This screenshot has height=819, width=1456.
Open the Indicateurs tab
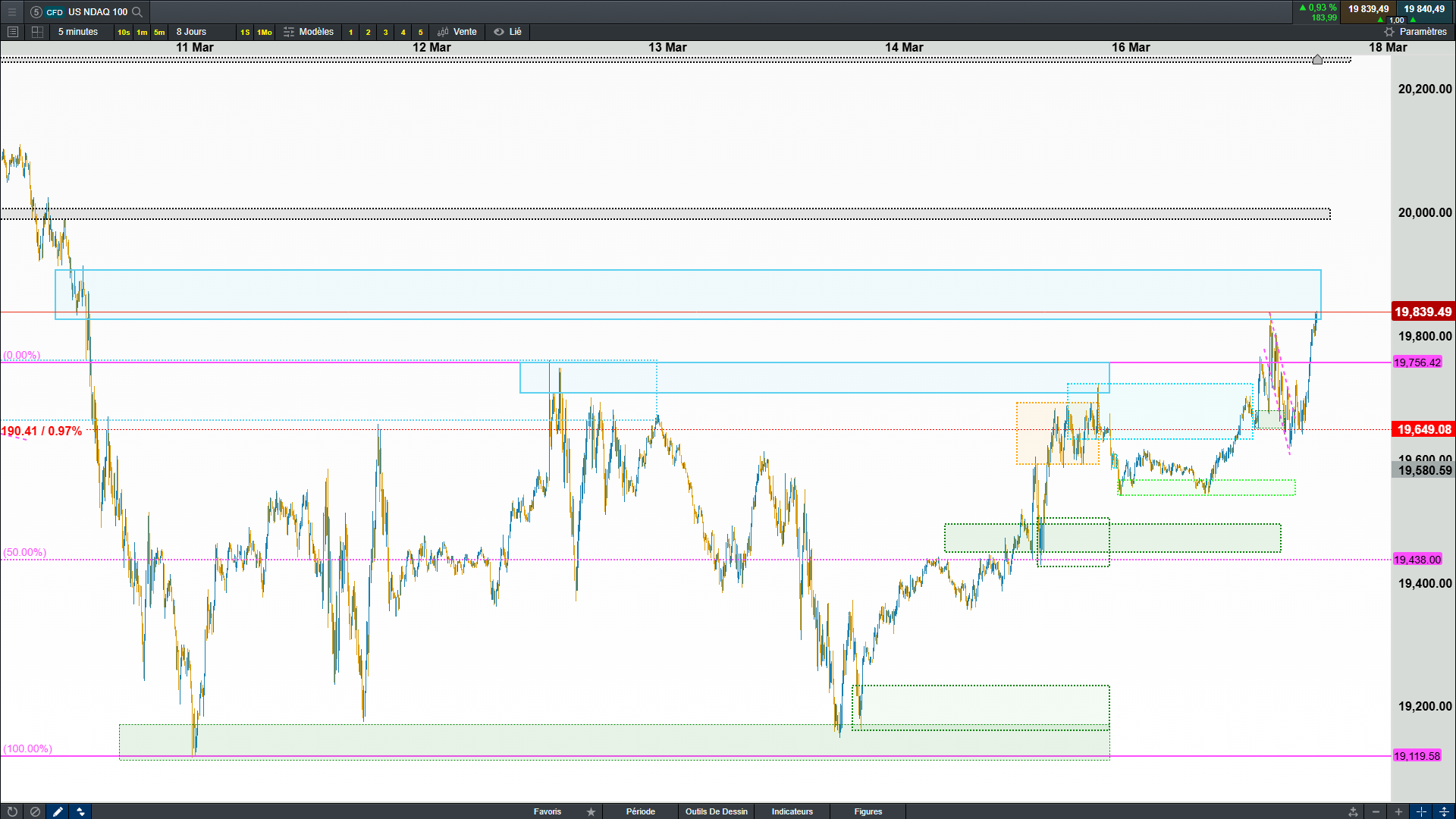(x=792, y=811)
